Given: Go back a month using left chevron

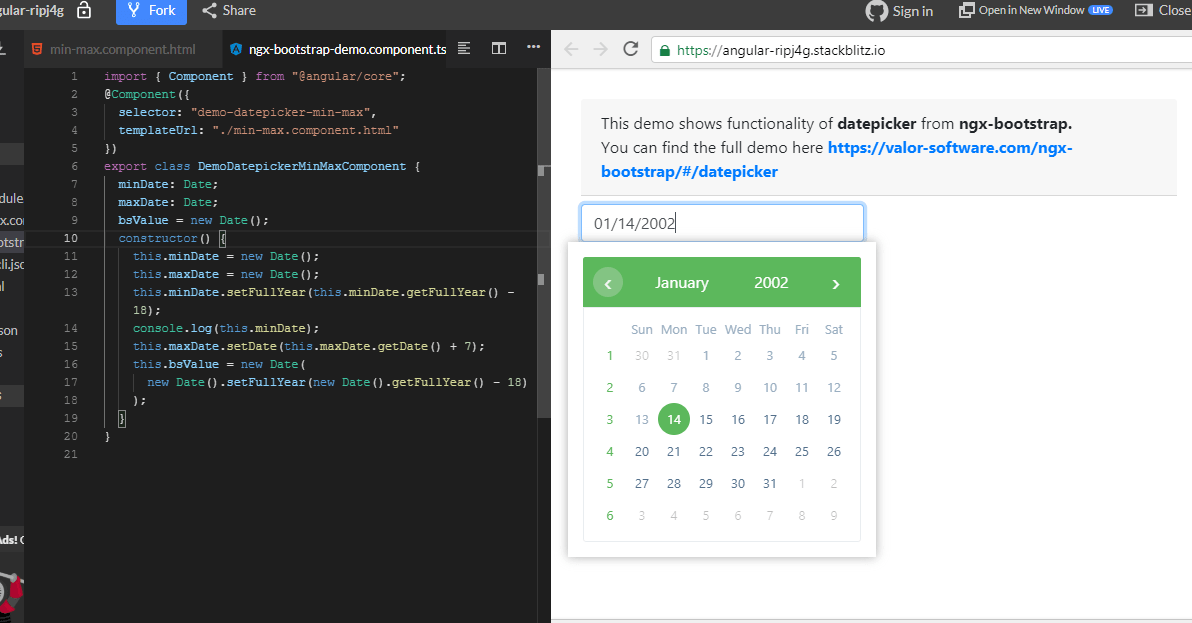Looking at the screenshot, I should click(x=608, y=283).
